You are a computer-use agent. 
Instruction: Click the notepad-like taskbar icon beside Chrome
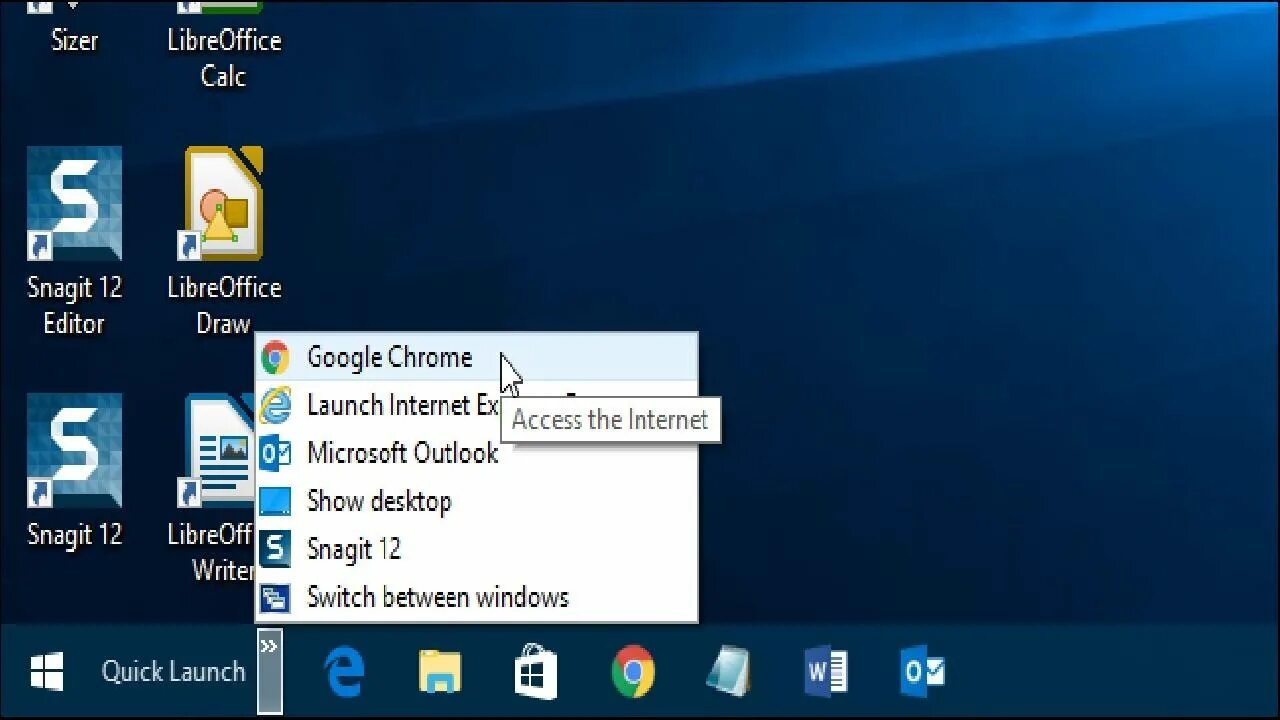[728, 671]
